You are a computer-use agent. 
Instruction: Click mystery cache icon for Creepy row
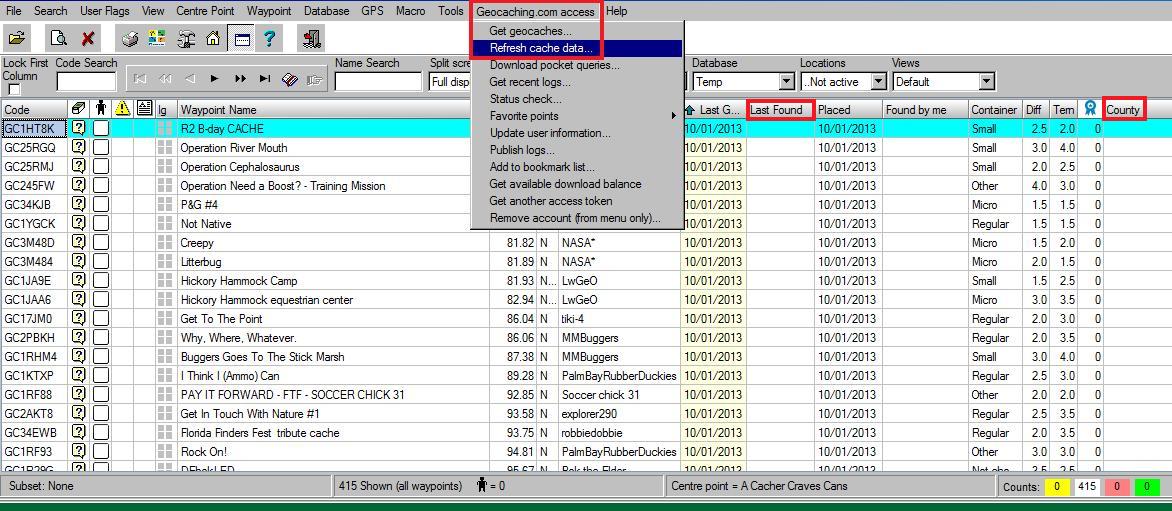(x=78, y=242)
